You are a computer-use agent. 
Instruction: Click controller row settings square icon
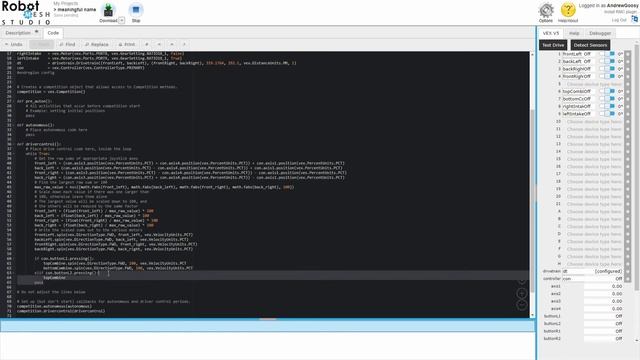point(628,279)
